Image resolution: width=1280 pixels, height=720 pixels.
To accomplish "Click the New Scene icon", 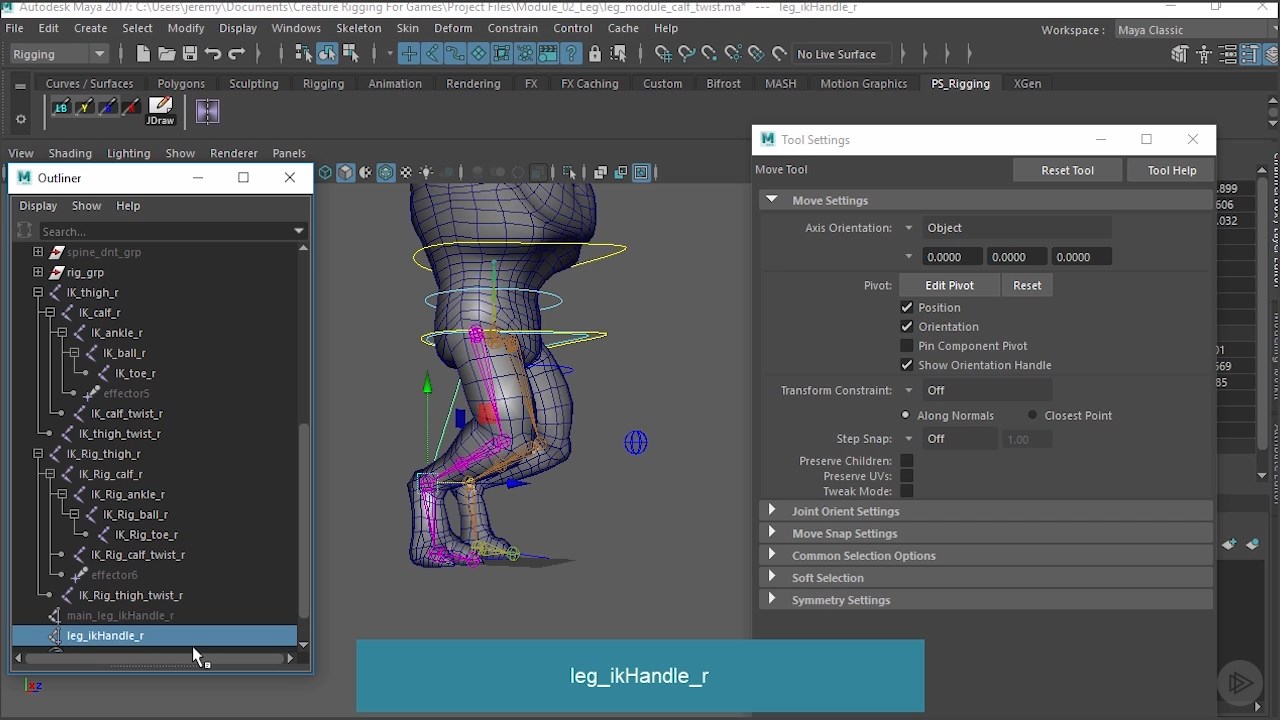I will pyautogui.click(x=143, y=54).
